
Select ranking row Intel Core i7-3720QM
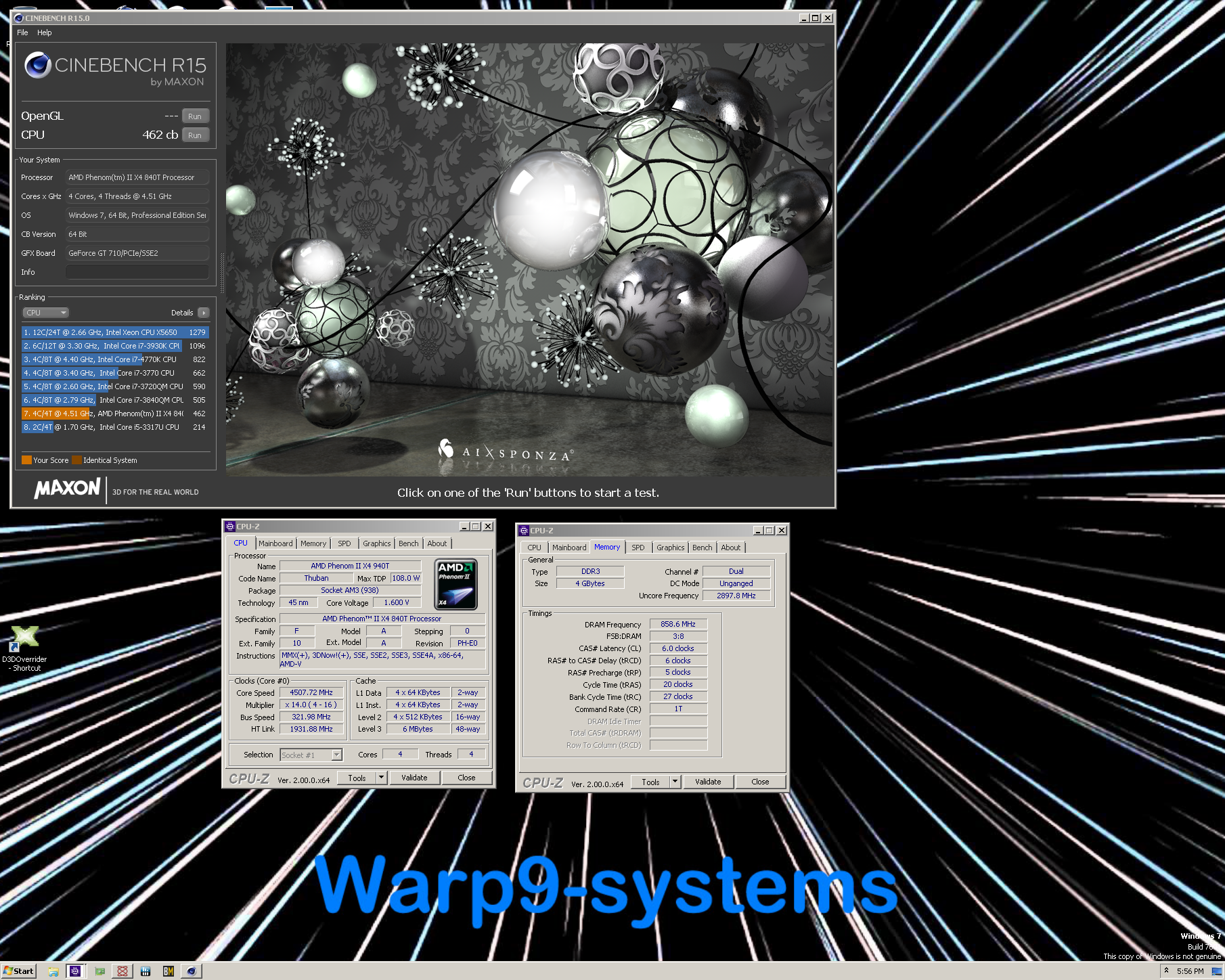115,386
